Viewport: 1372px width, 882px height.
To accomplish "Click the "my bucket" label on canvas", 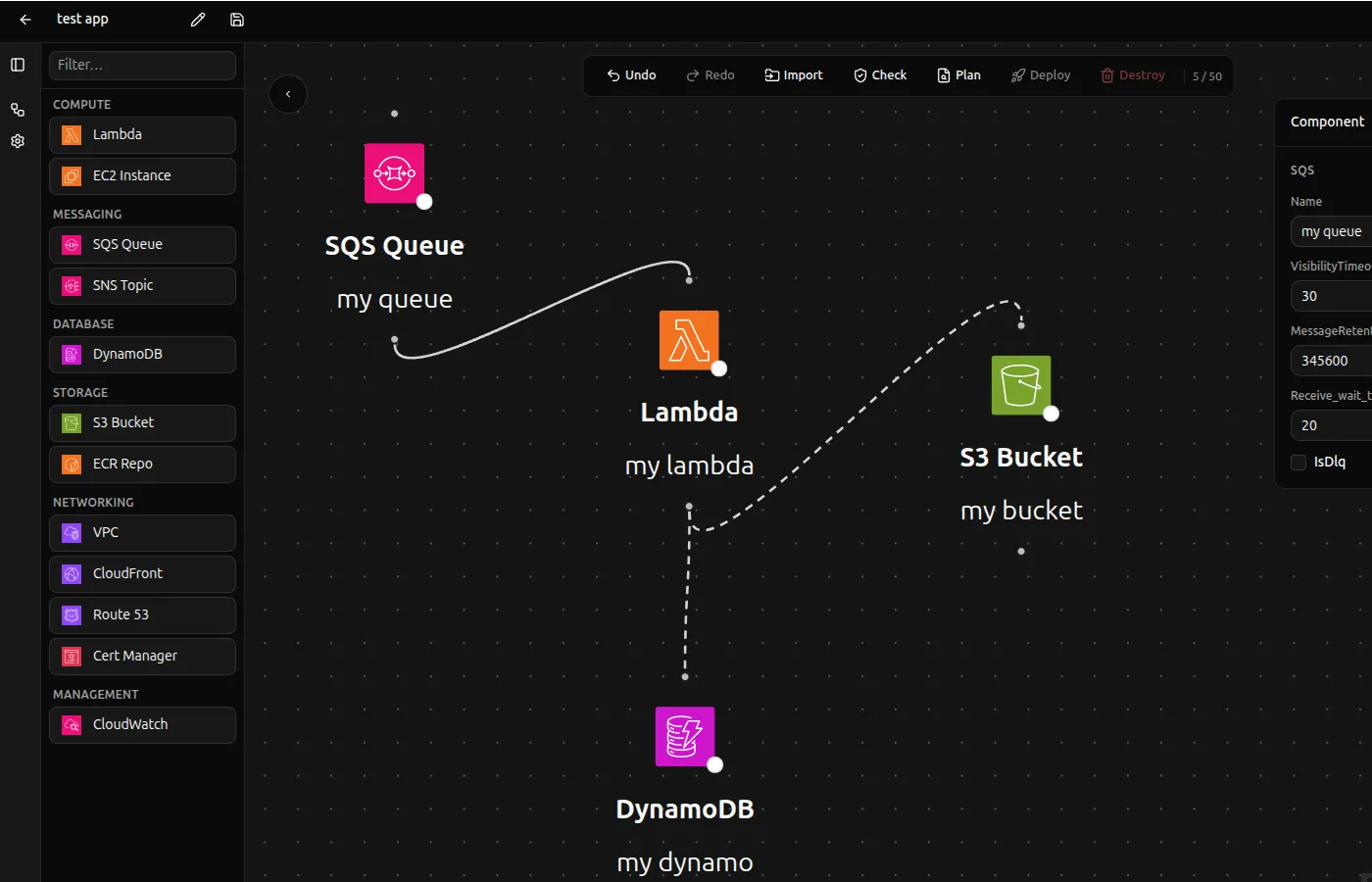I will pos(1021,511).
